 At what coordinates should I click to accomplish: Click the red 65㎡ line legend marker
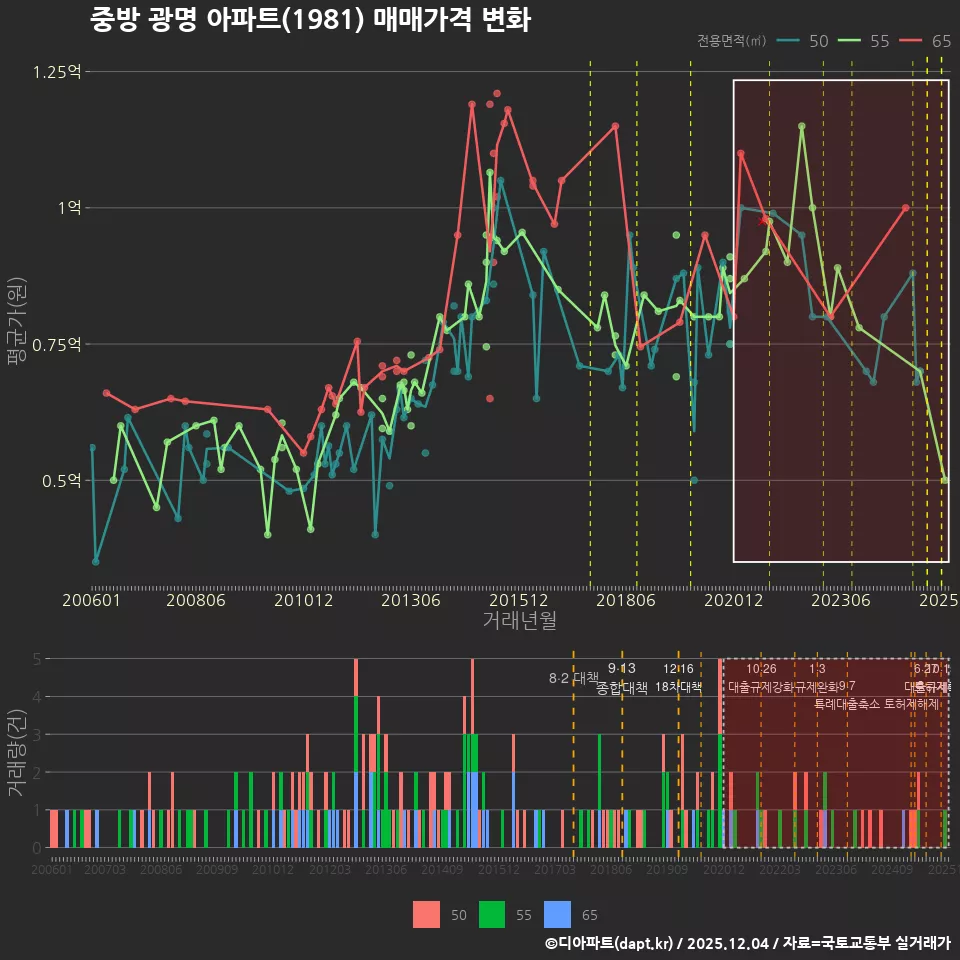click(x=911, y=41)
